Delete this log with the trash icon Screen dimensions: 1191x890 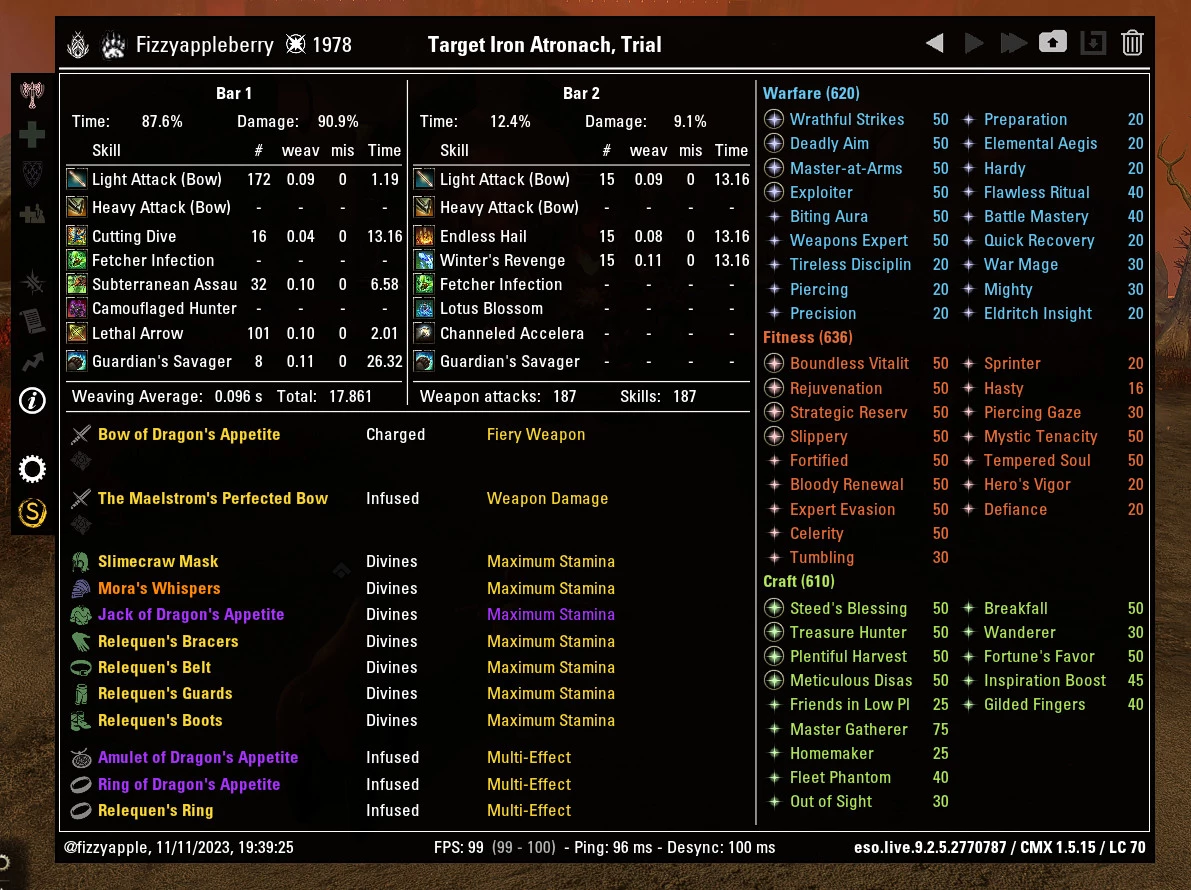click(x=1132, y=43)
